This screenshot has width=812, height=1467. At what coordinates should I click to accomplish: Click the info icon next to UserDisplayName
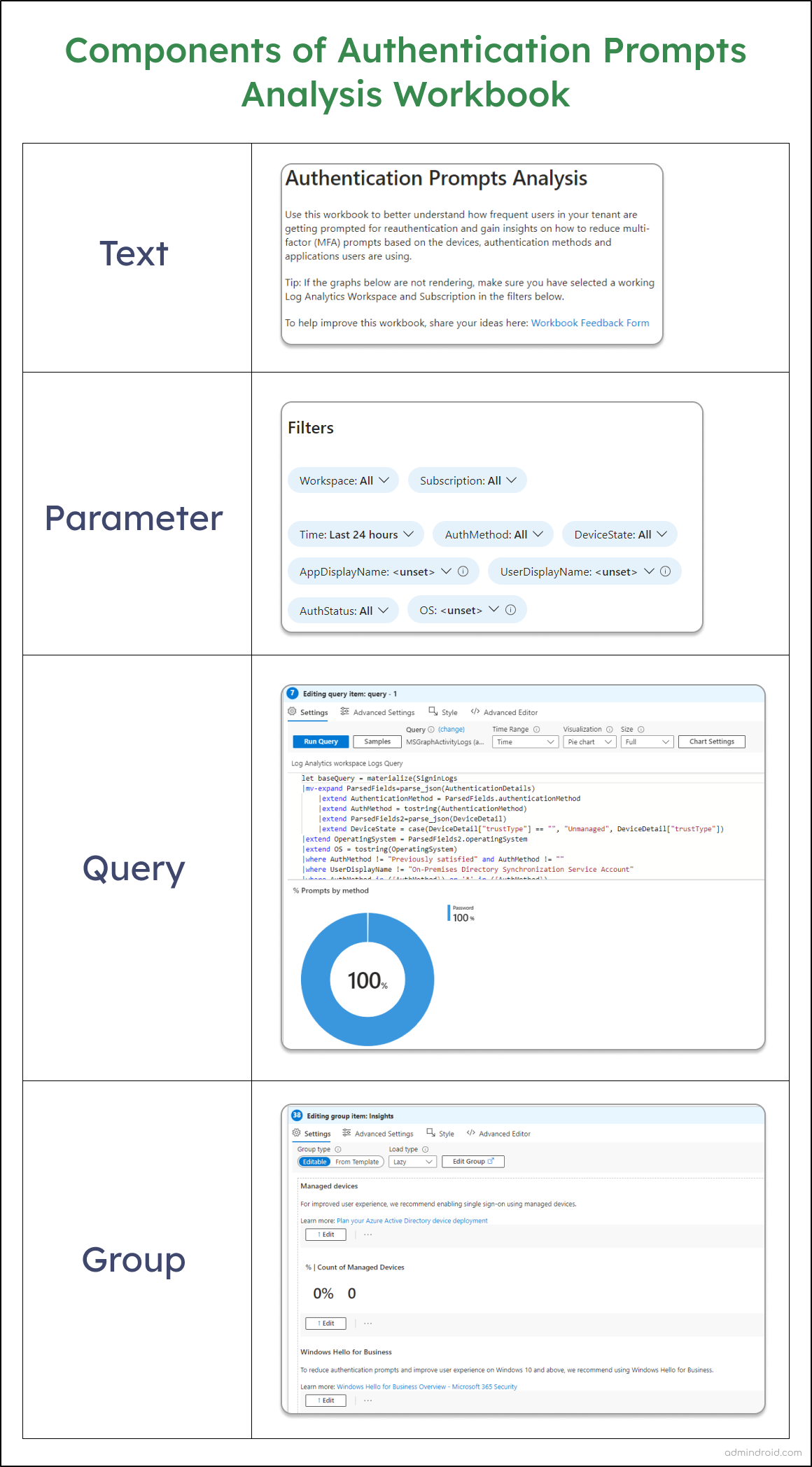[x=665, y=571]
